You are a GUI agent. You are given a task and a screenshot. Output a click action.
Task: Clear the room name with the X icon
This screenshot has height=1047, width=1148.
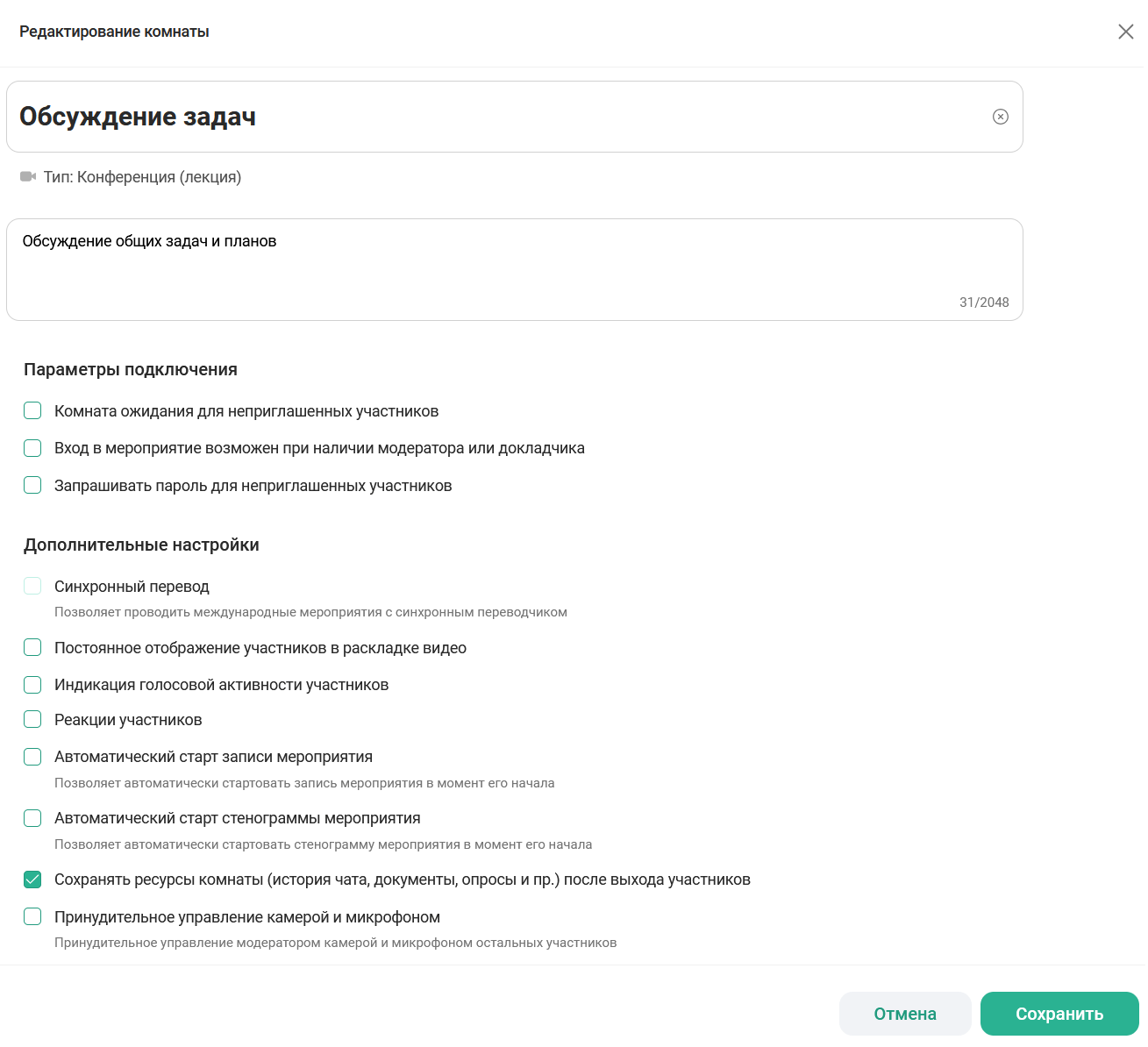[x=1000, y=117]
